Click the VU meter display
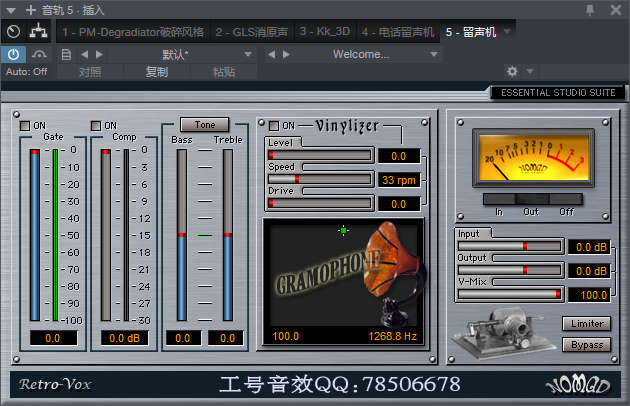This screenshot has height=406, width=630. [533, 158]
